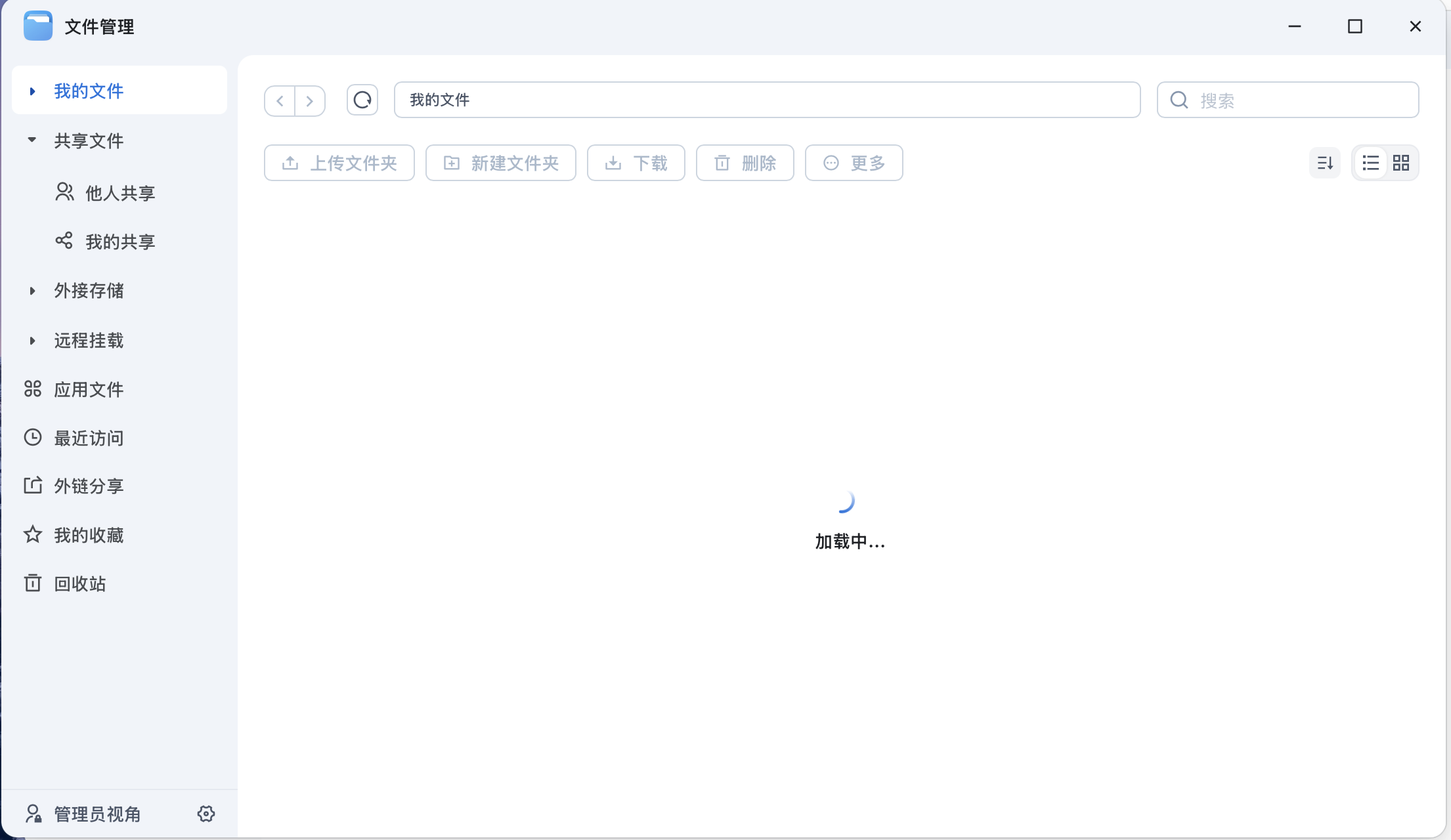Select 外链分享 in the sidebar
The image size is (1451, 840).
88,486
